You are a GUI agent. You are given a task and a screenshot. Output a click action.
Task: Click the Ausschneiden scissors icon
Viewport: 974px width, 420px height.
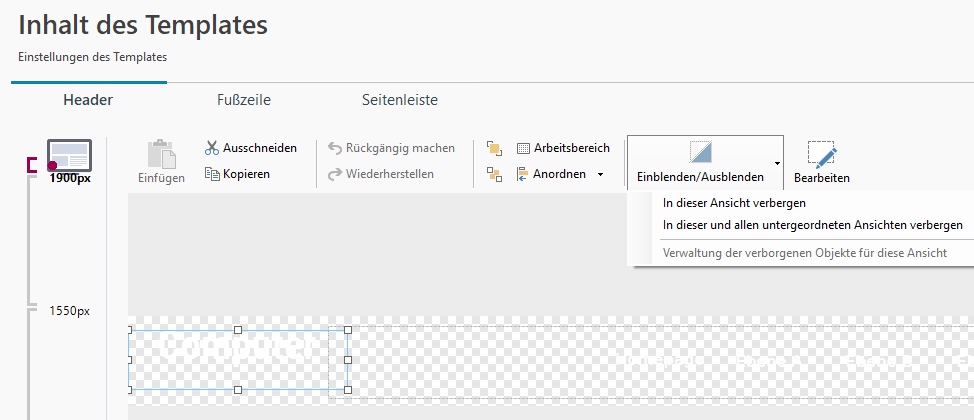211,148
